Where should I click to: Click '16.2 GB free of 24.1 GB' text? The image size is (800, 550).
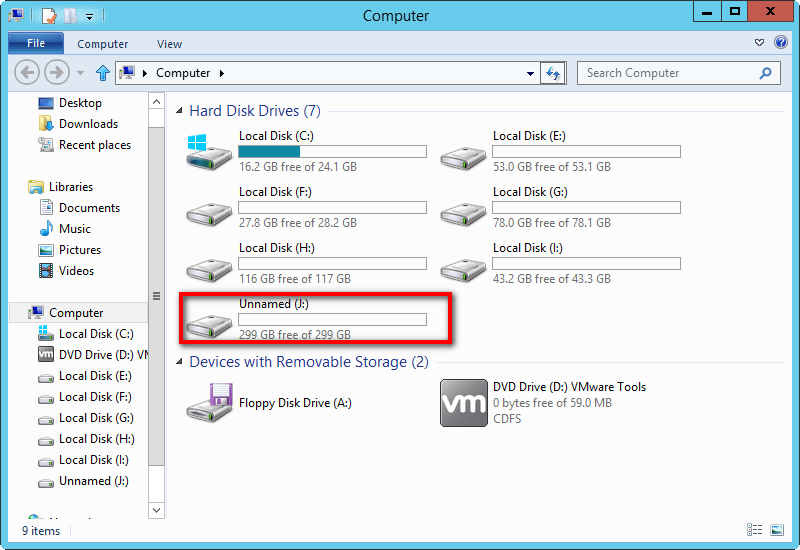pos(298,167)
